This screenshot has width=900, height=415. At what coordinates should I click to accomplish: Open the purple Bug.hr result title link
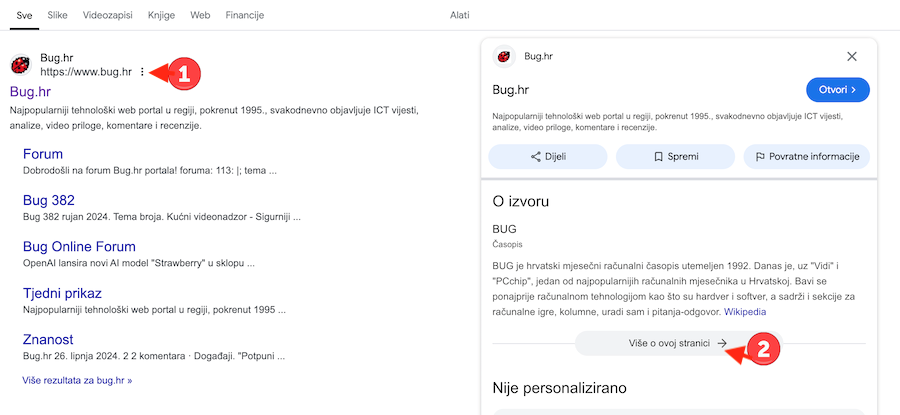click(x=30, y=91)
